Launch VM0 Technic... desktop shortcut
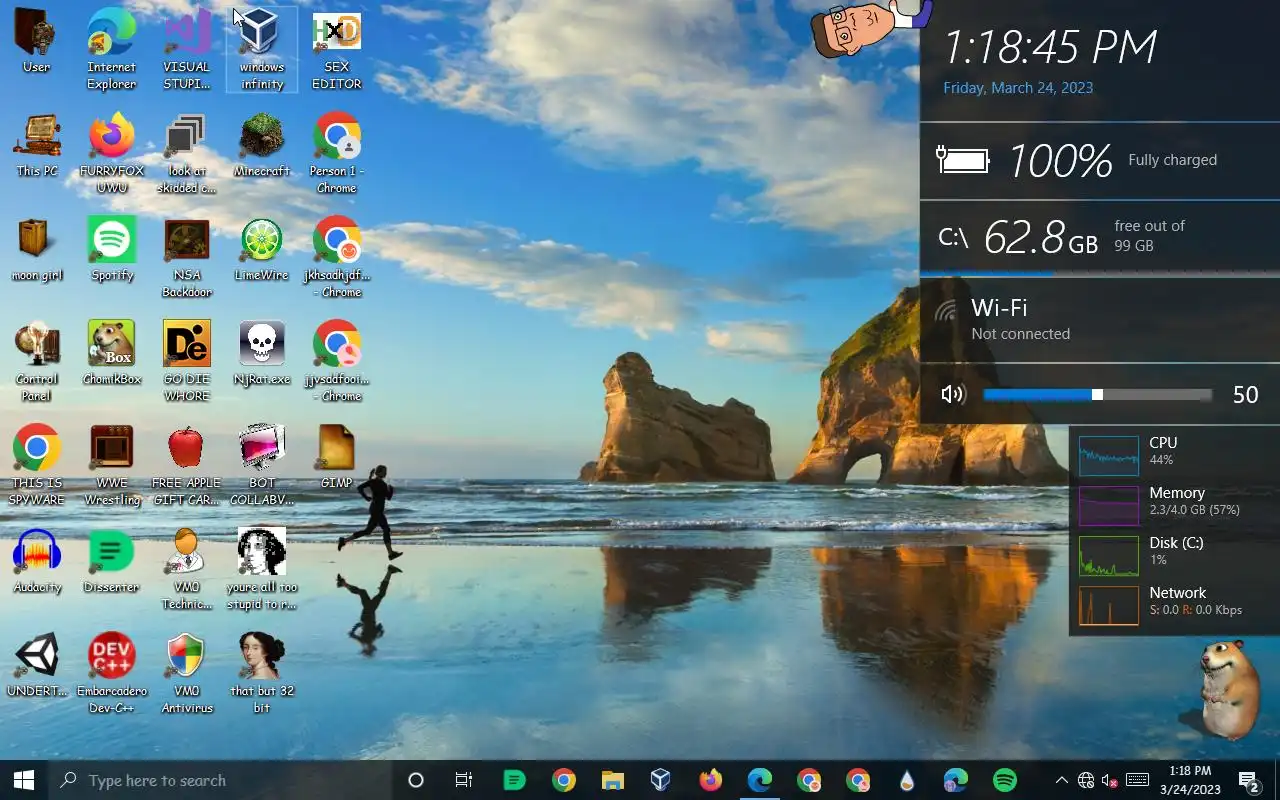This screenshot has height=800, width=1280. tap(187, 569)
